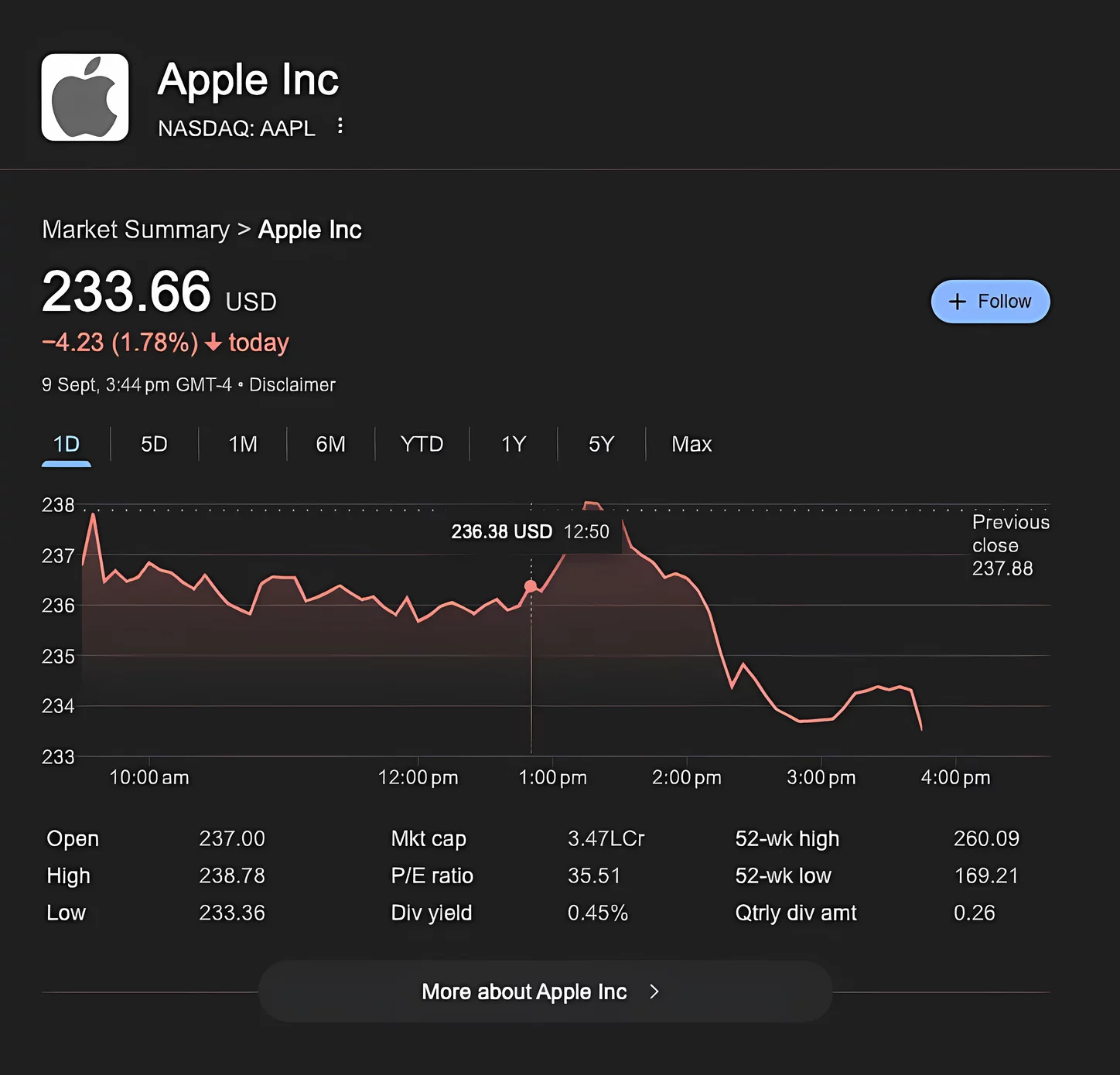Open the three-dot options menu

(340, 126)
